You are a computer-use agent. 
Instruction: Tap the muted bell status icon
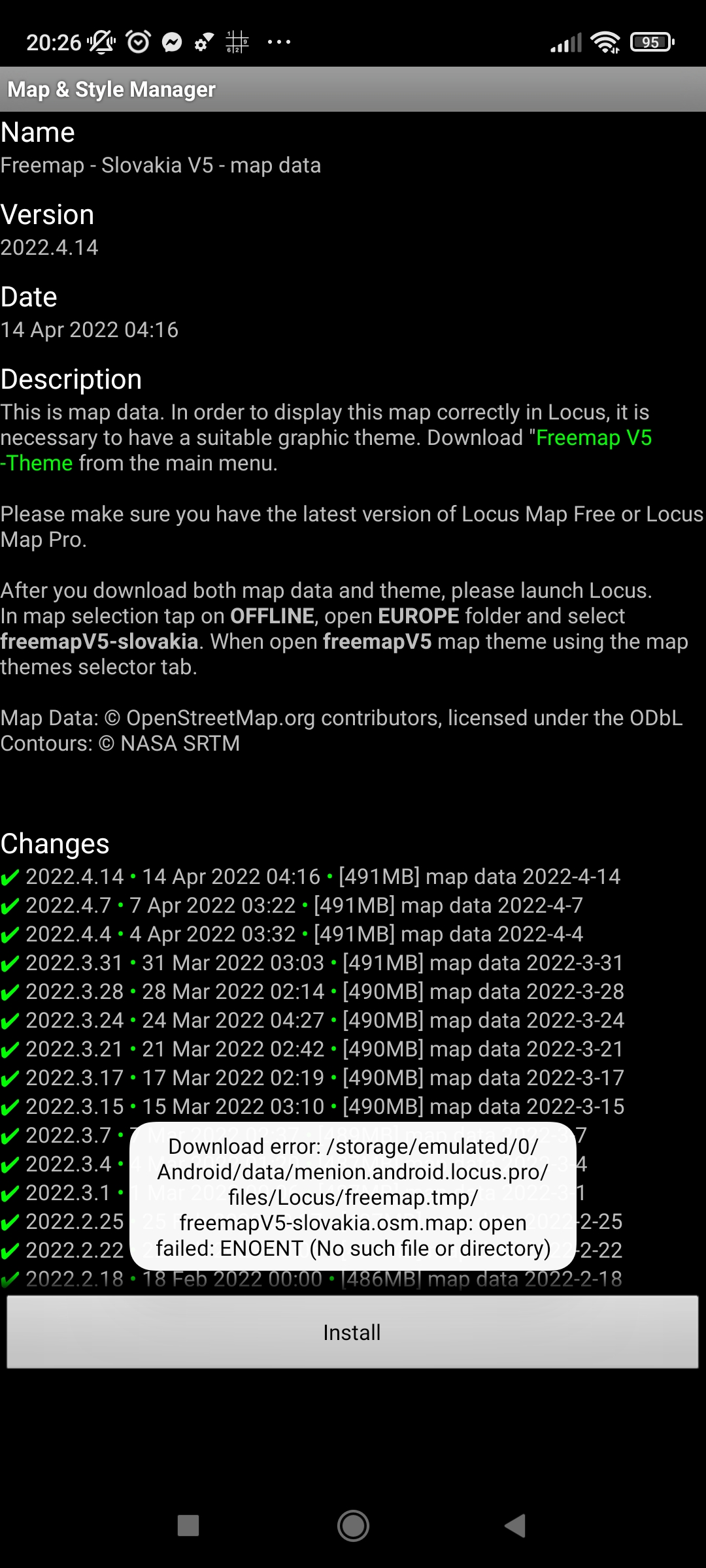click(101, 42)
